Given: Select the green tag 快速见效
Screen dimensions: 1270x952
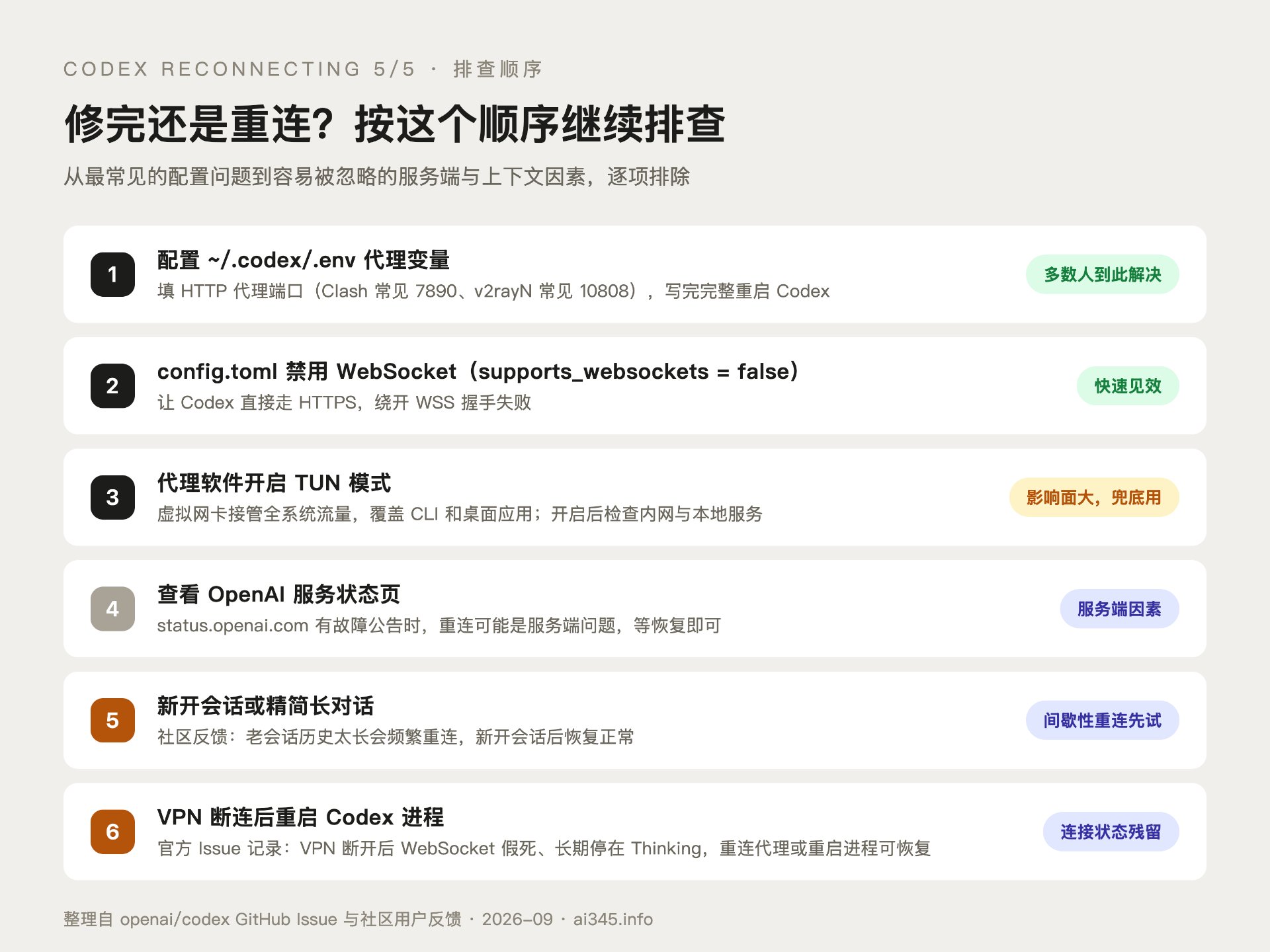Looking at the screenshot, I should click(x=1128, y=386).
